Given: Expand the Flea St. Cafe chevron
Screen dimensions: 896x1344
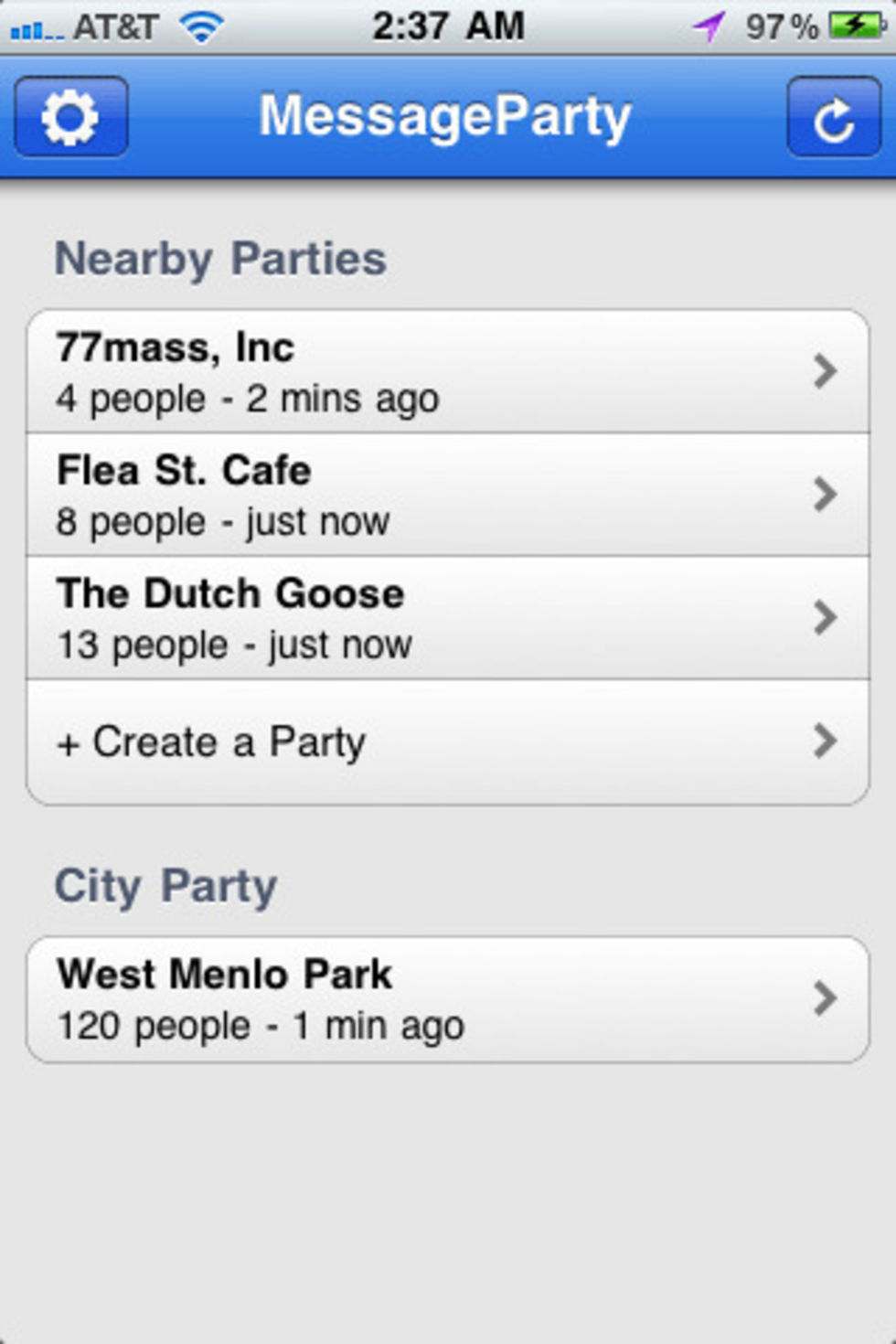Looking at the screenshot, I should pyautogui.click(x=825, y=495).
